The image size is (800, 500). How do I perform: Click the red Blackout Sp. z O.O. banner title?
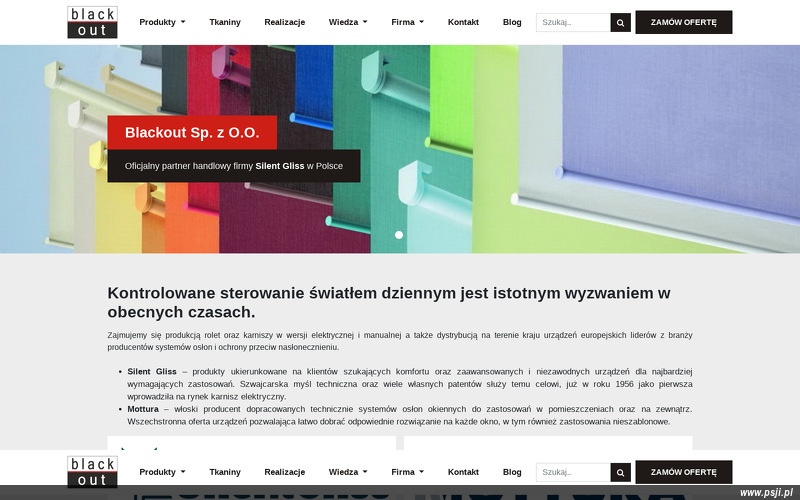[192, 133]
